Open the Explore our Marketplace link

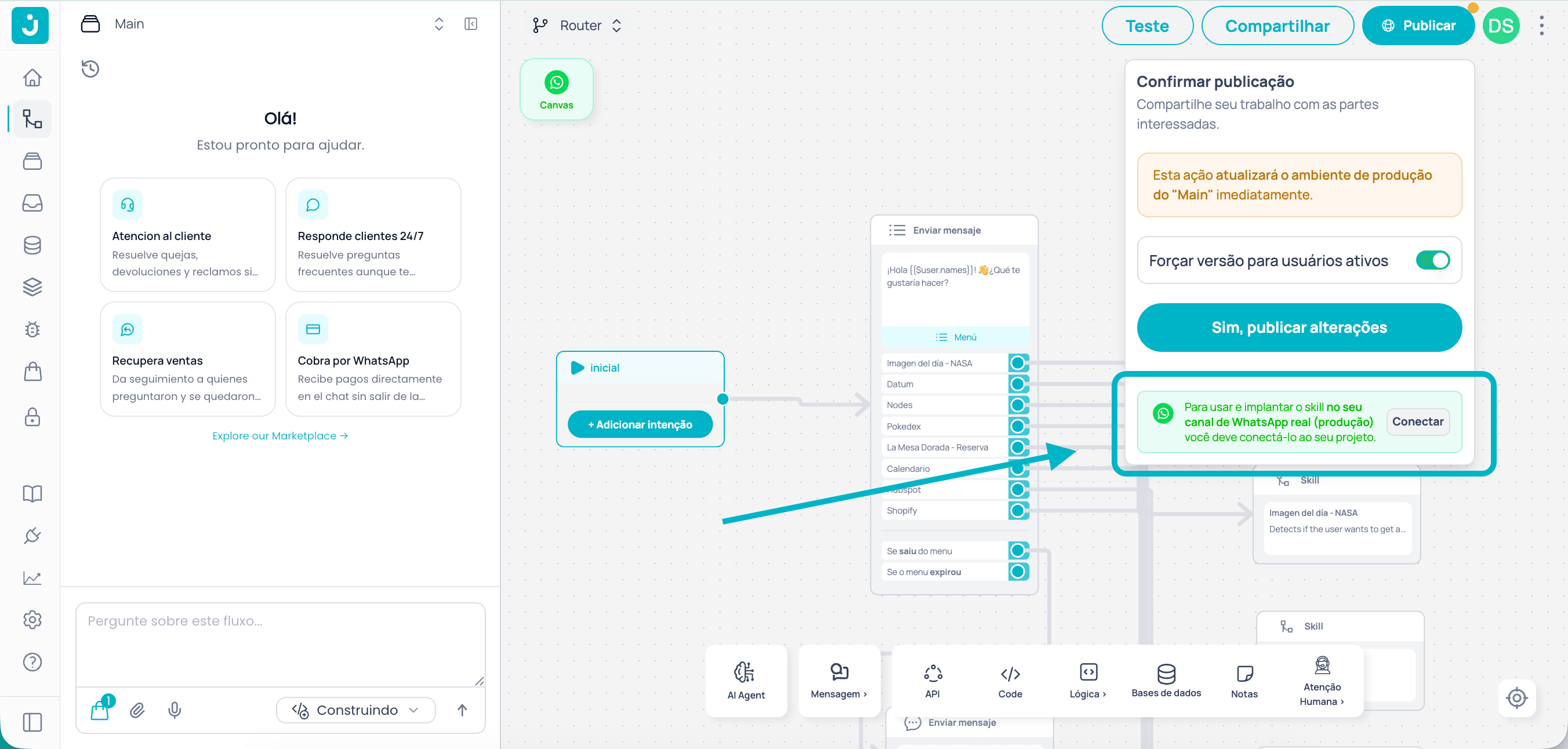280,435
